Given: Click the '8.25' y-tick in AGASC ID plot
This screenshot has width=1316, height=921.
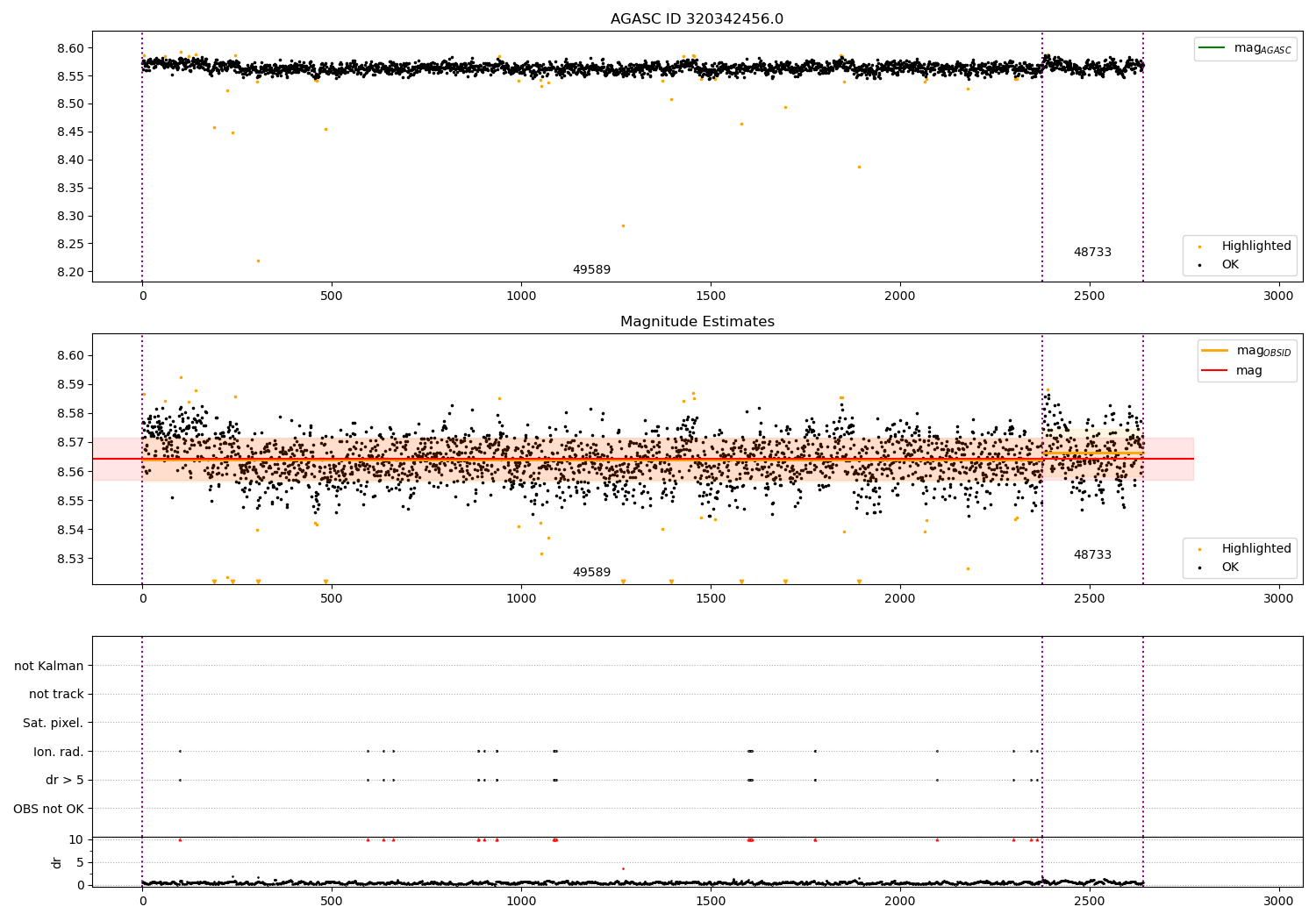Looking at the screenshot, I should 70,245.
